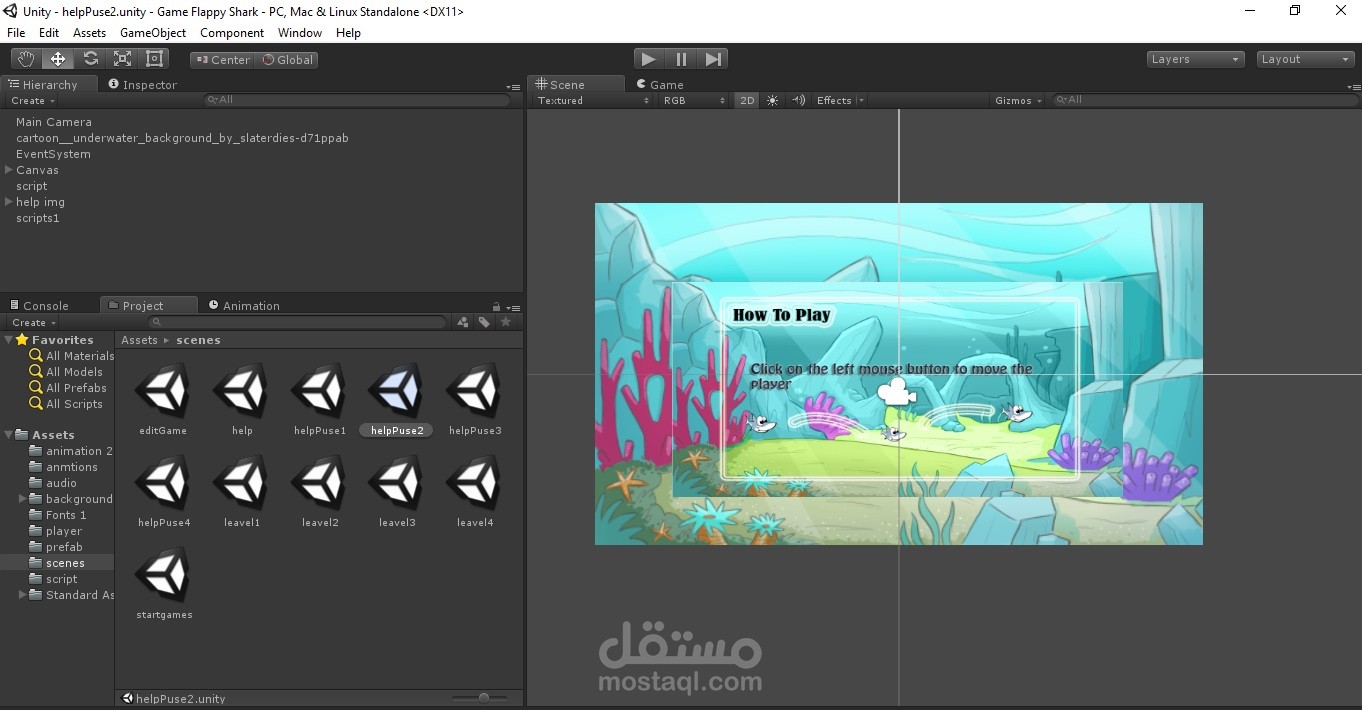The image size is (1362, 710).
Task: Click the Pause button
Action: 681,59
